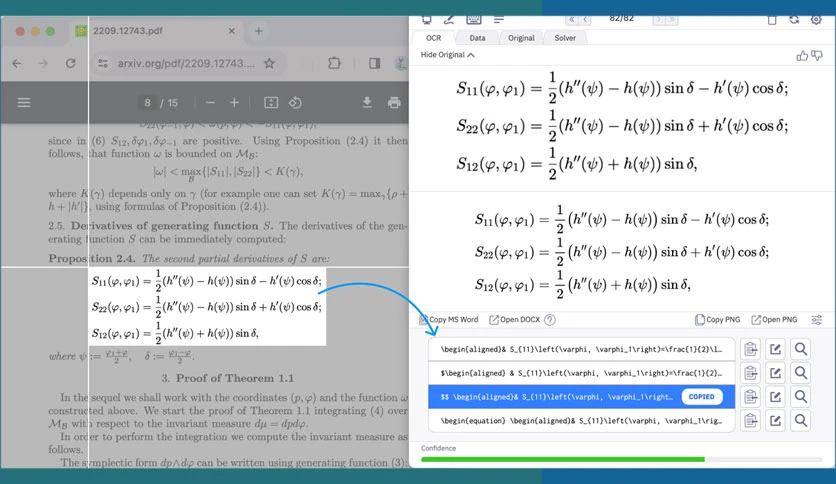This screenshot has height=484, width=836.
Task: Click the refresh sync icon
Action: tap(794, 20)
